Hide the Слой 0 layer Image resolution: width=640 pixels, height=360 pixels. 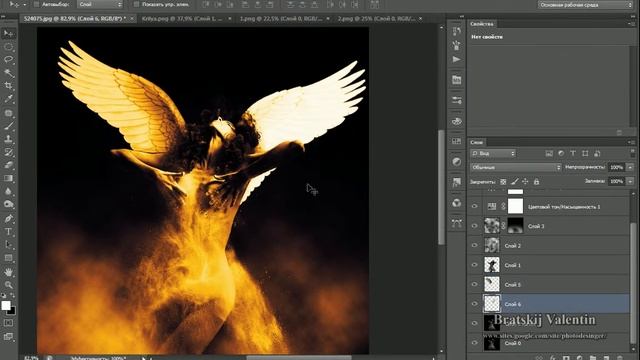(x=474, y=343)
